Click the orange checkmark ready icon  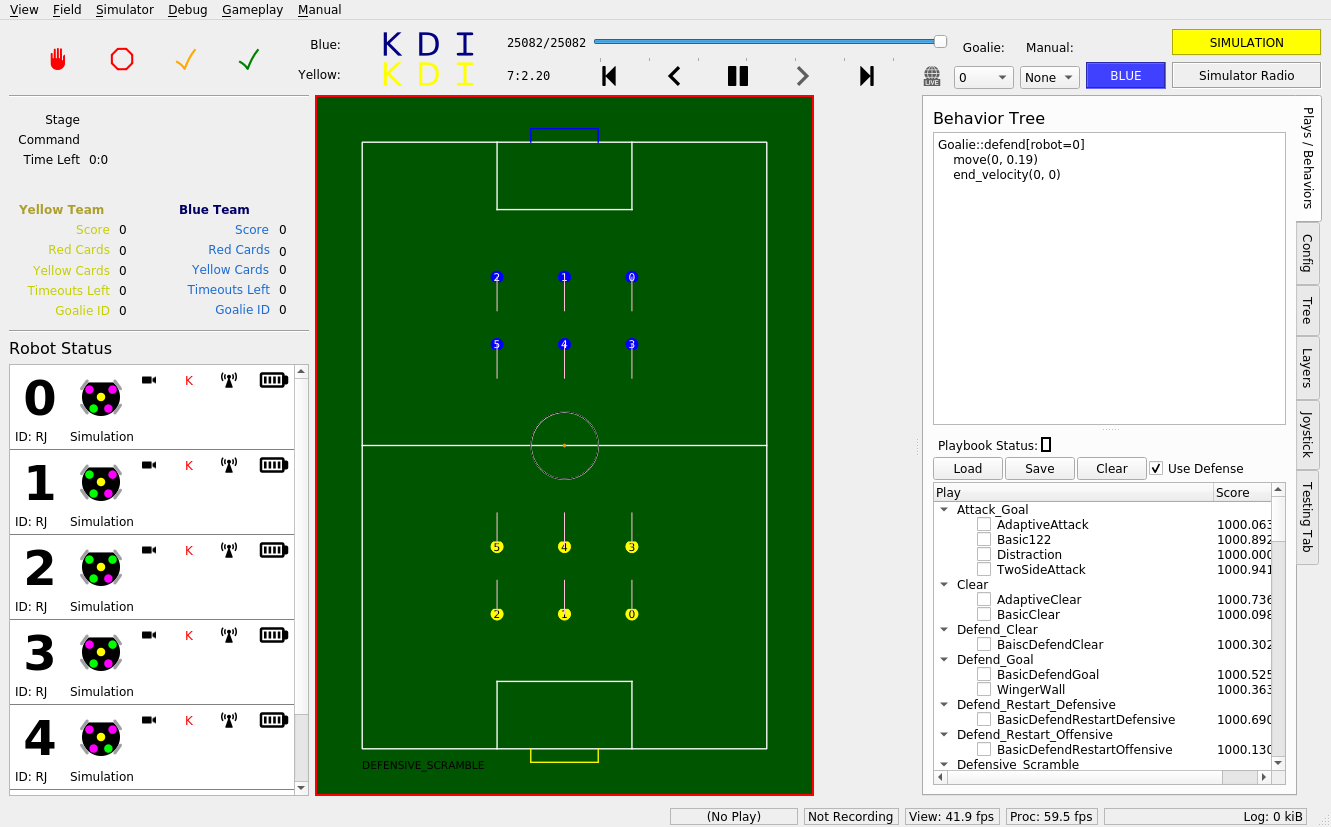tap(186, 60)
